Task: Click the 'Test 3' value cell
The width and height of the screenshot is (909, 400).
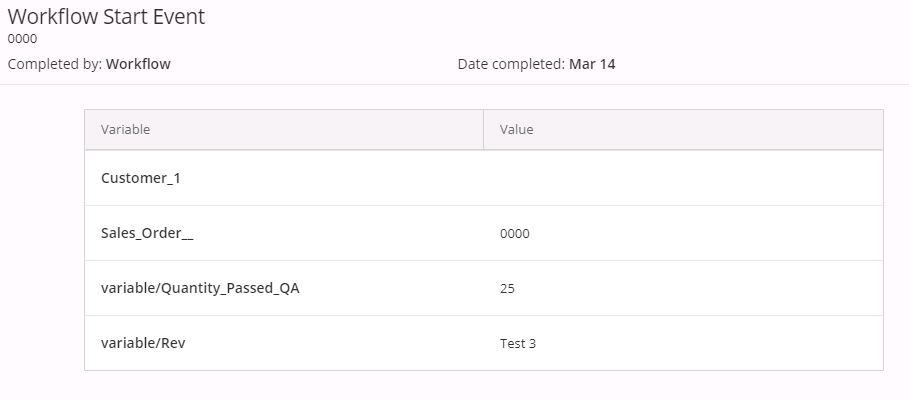Action: click(518, 344)
